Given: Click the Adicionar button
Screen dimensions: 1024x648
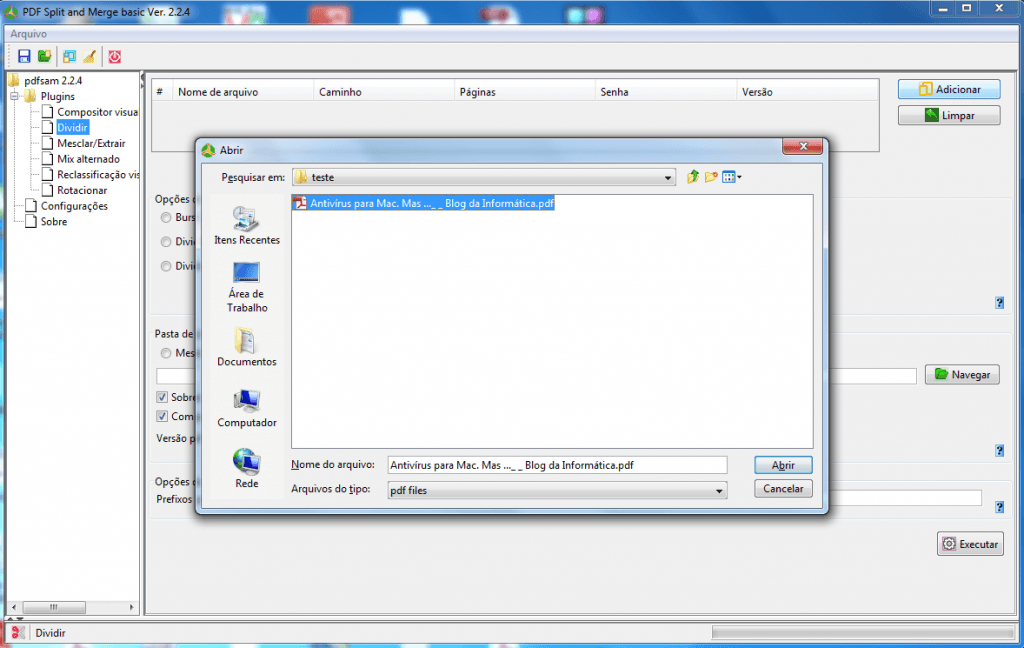Looking at the screenshot, I should (949, 89).
